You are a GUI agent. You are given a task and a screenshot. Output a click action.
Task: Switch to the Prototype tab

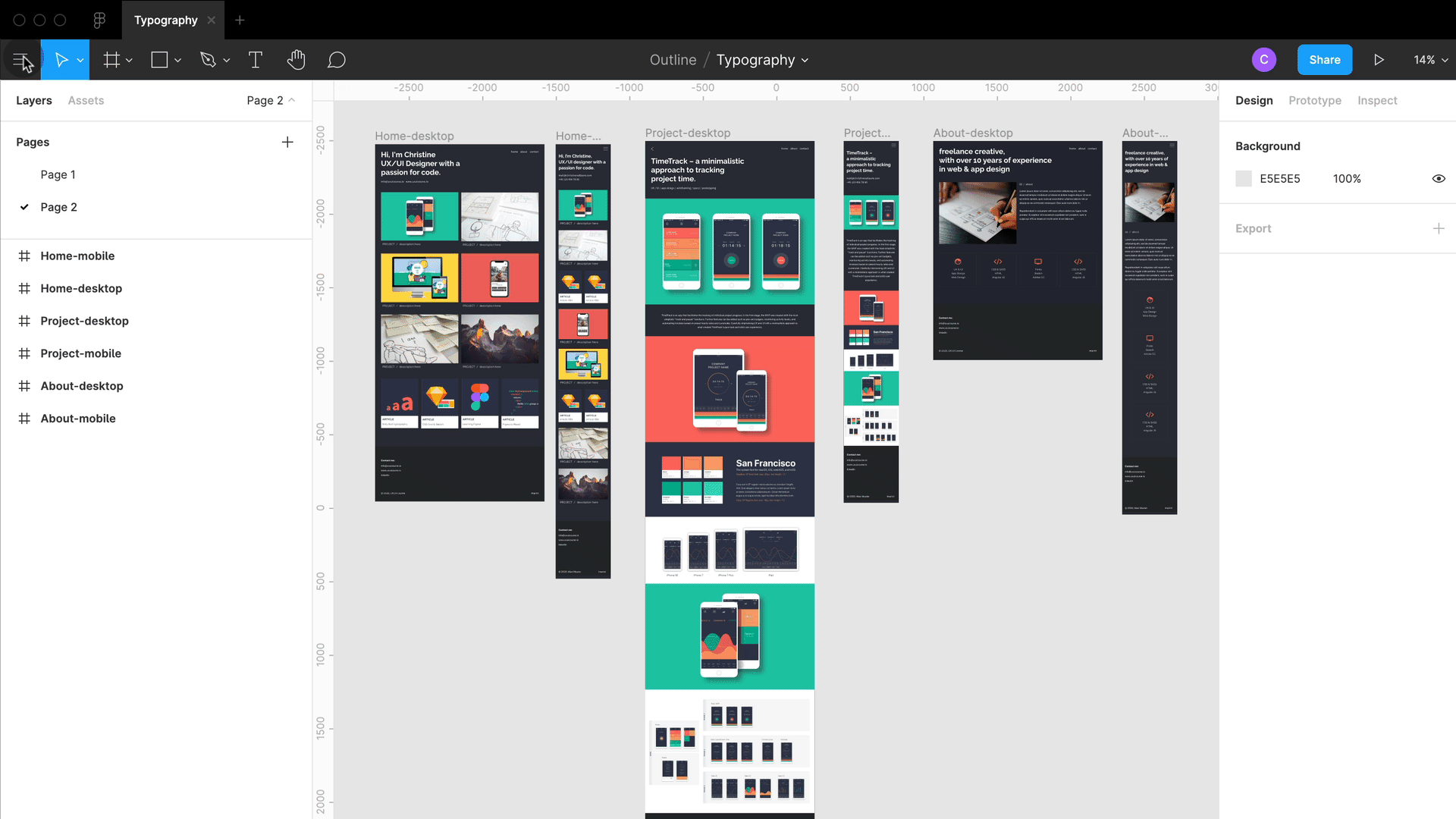[x=1316, y=100]
